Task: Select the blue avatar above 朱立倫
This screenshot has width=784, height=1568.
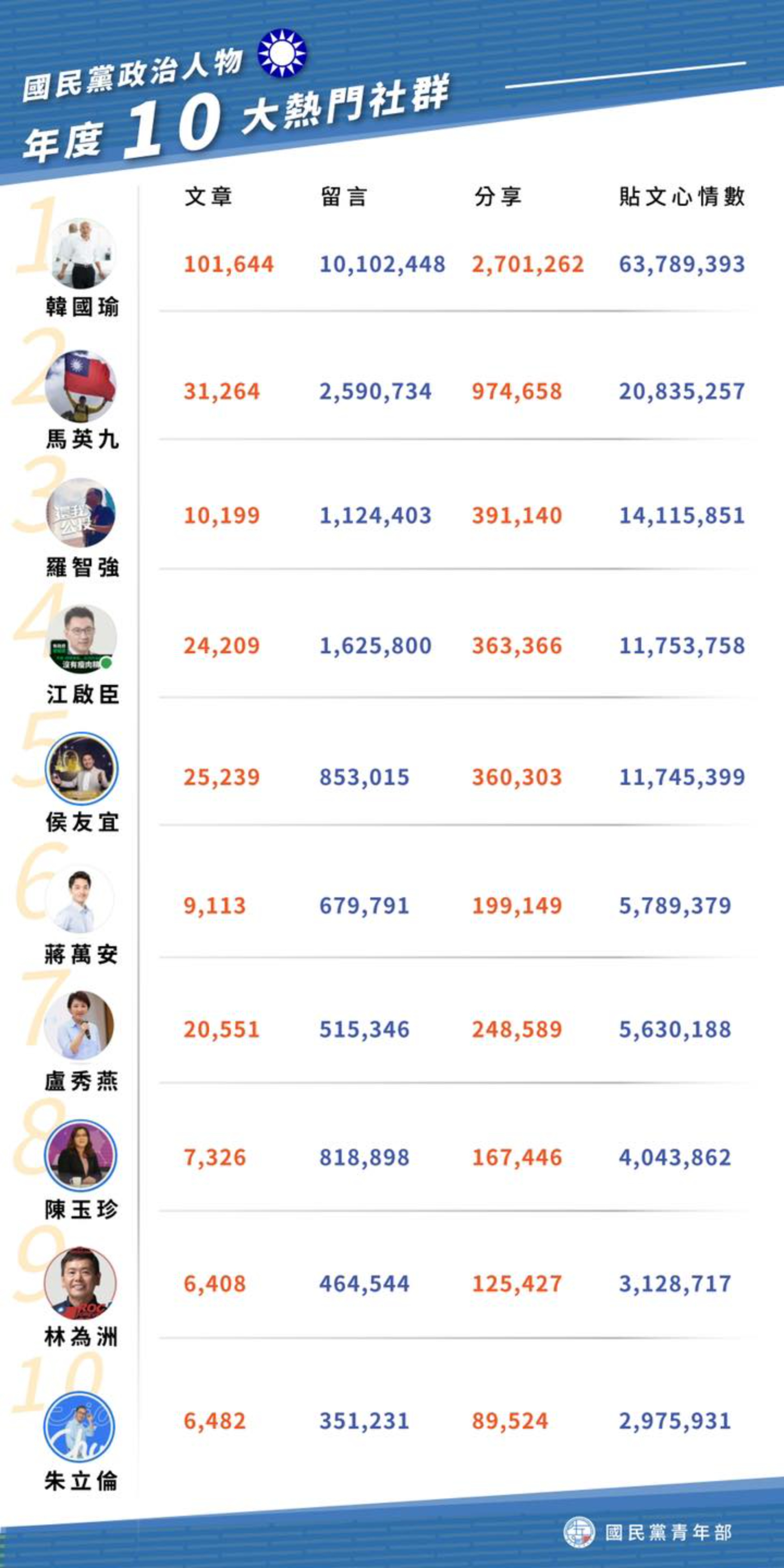Action: point(79,1427)
